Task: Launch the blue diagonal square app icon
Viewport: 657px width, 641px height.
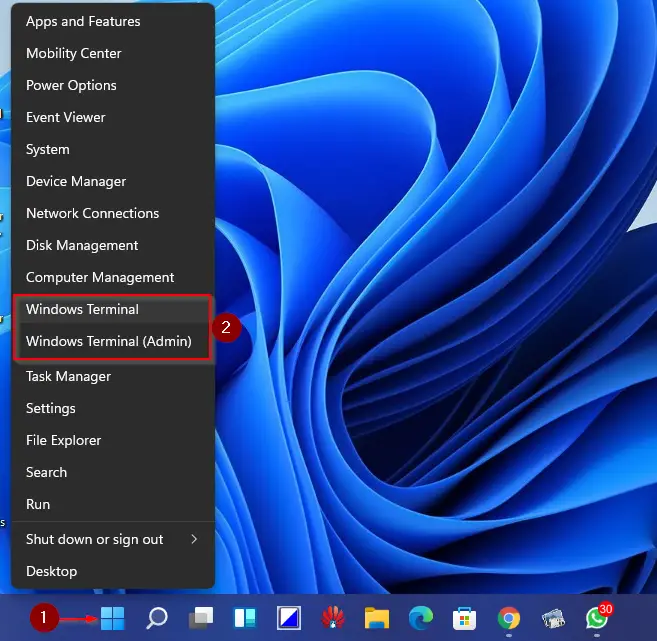Action: tap(289, 618)
